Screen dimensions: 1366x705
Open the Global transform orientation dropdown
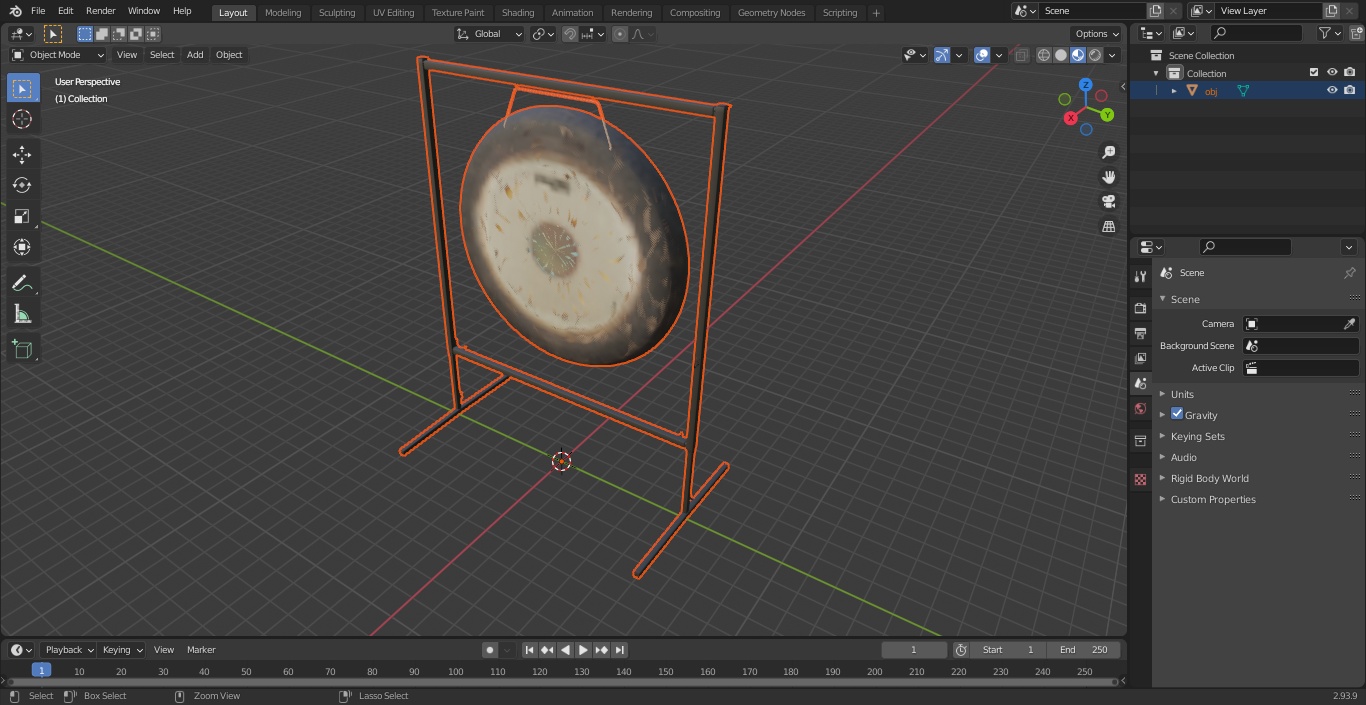pos(490,34)
